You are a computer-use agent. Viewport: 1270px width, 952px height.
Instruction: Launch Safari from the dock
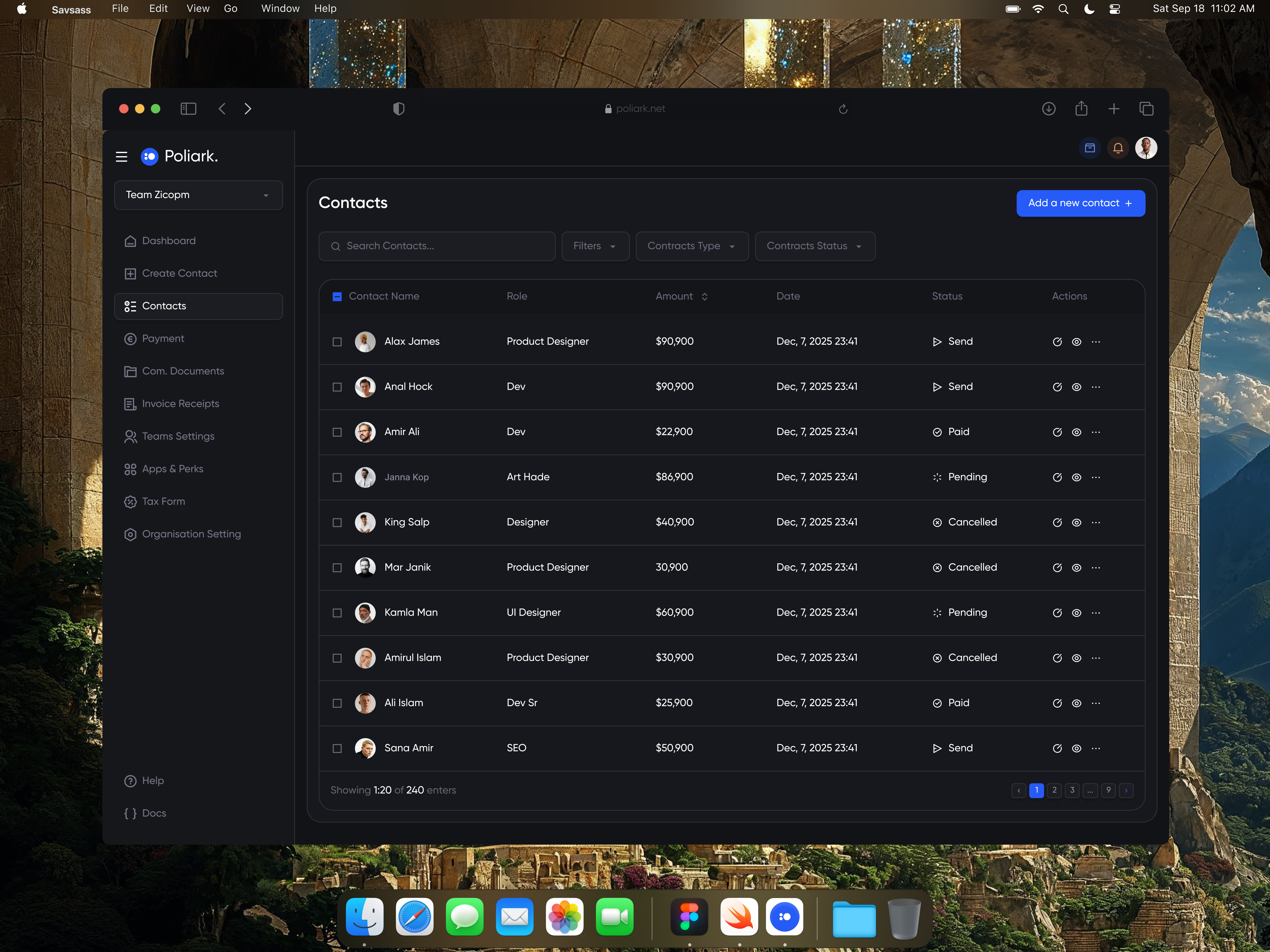(x=415, y=917)
